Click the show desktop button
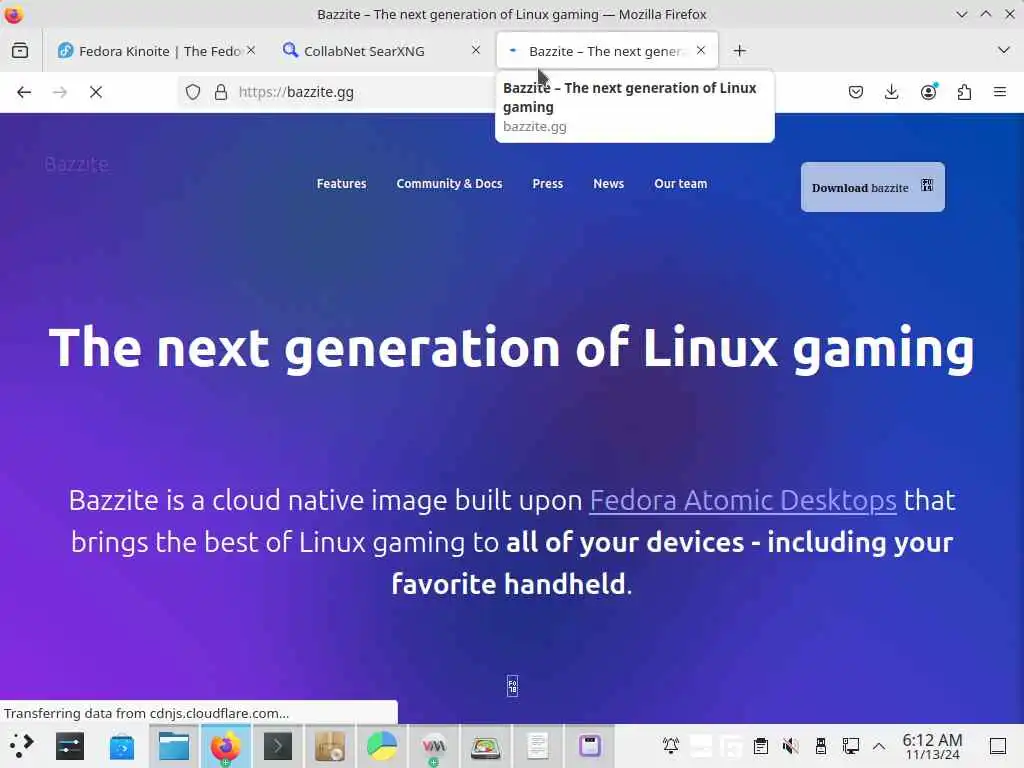Image resolution: width=1024 pixels, height=768 pixels. (998, 746)
